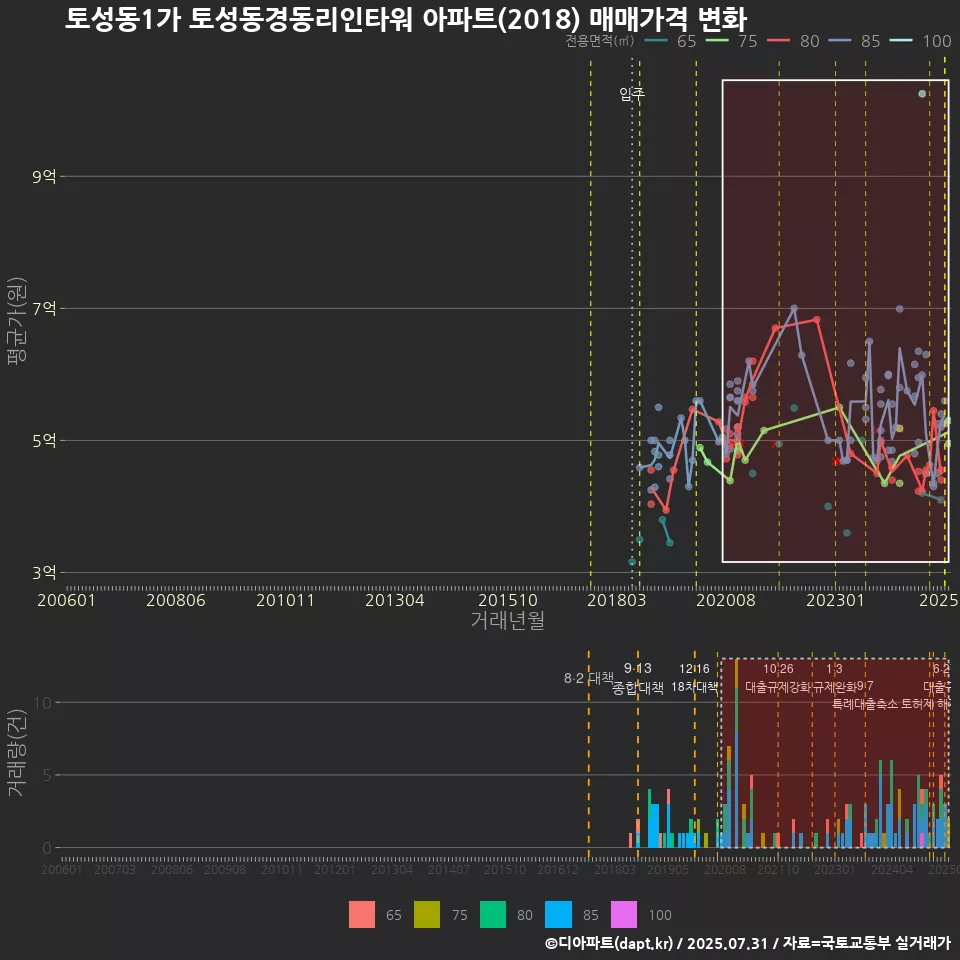Click the 전용면적(㎡) legend heading
Screen dimensions: 960x960
point(599,41)
